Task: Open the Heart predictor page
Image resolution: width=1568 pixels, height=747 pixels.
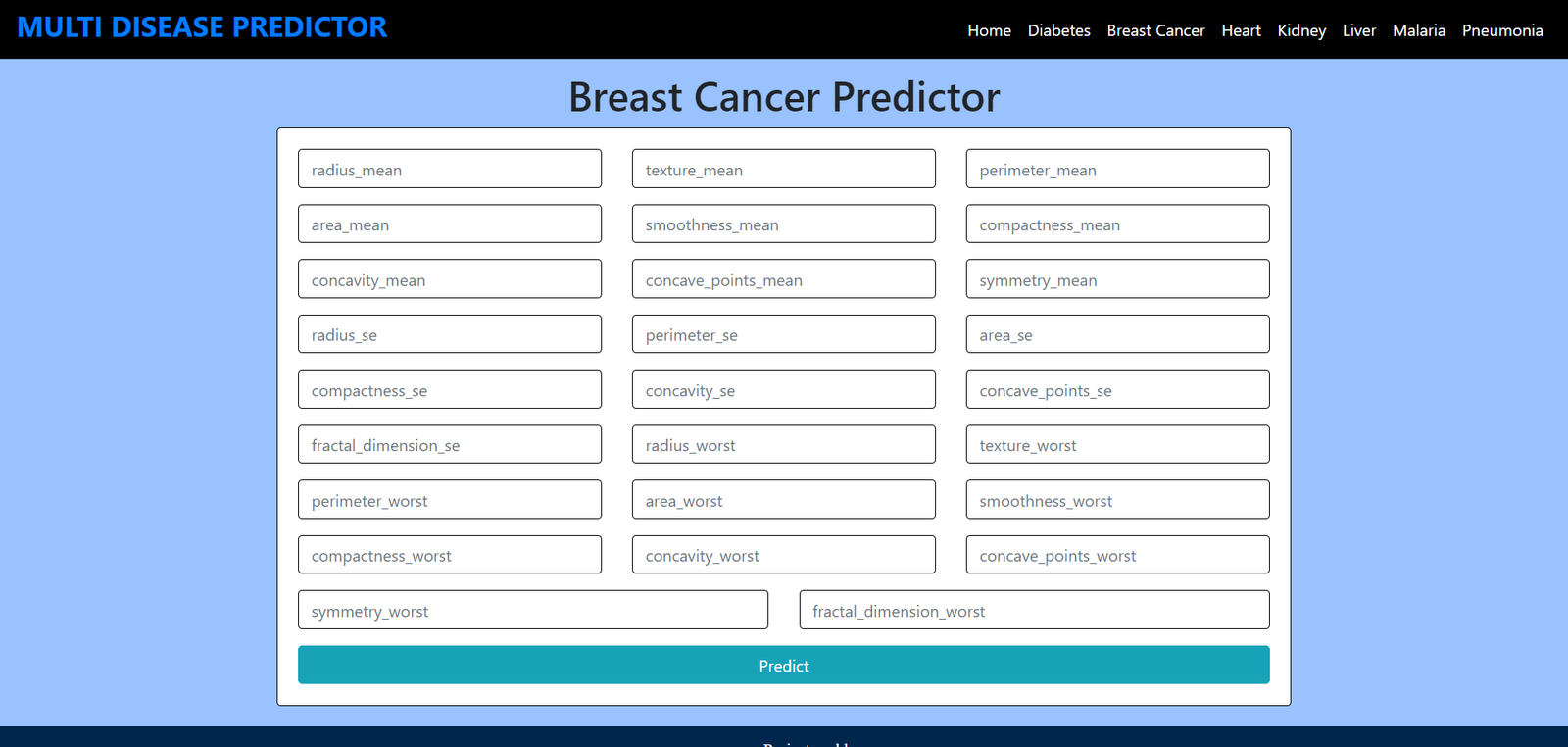Action: click(1241, 30)
